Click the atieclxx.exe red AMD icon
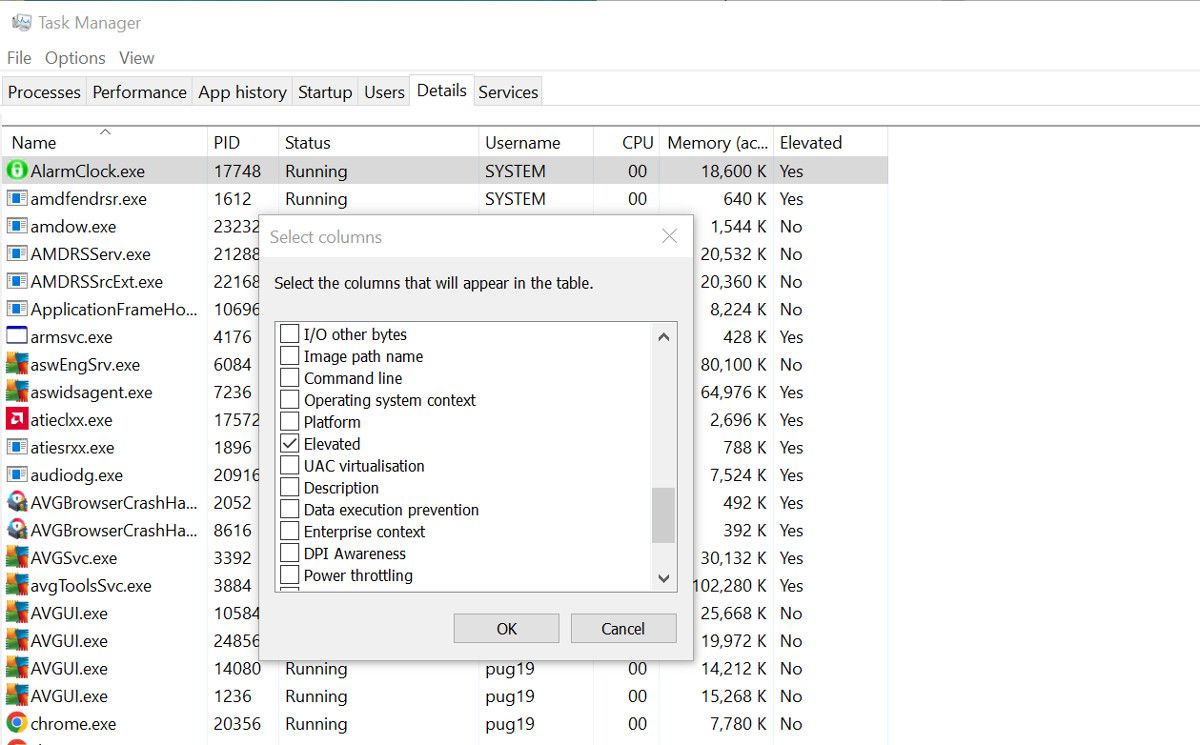1200x745 pixels. click(x=17, y=420)
